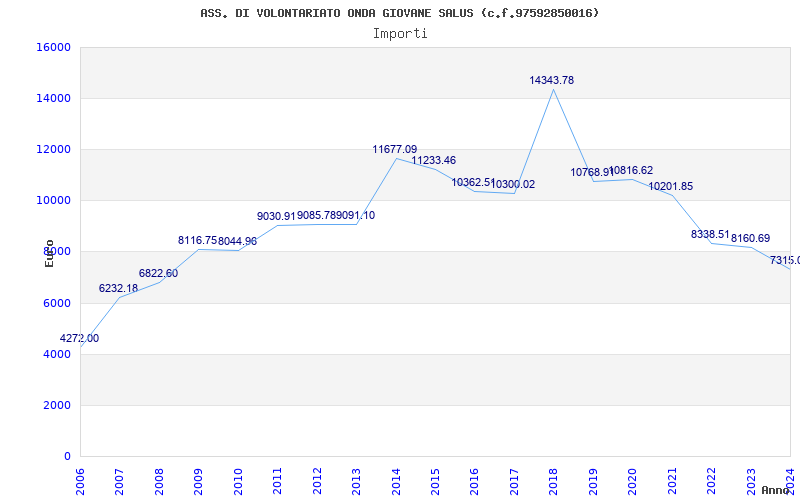
Task: Click the y-axis value 14000
Action: coord(53,98)
